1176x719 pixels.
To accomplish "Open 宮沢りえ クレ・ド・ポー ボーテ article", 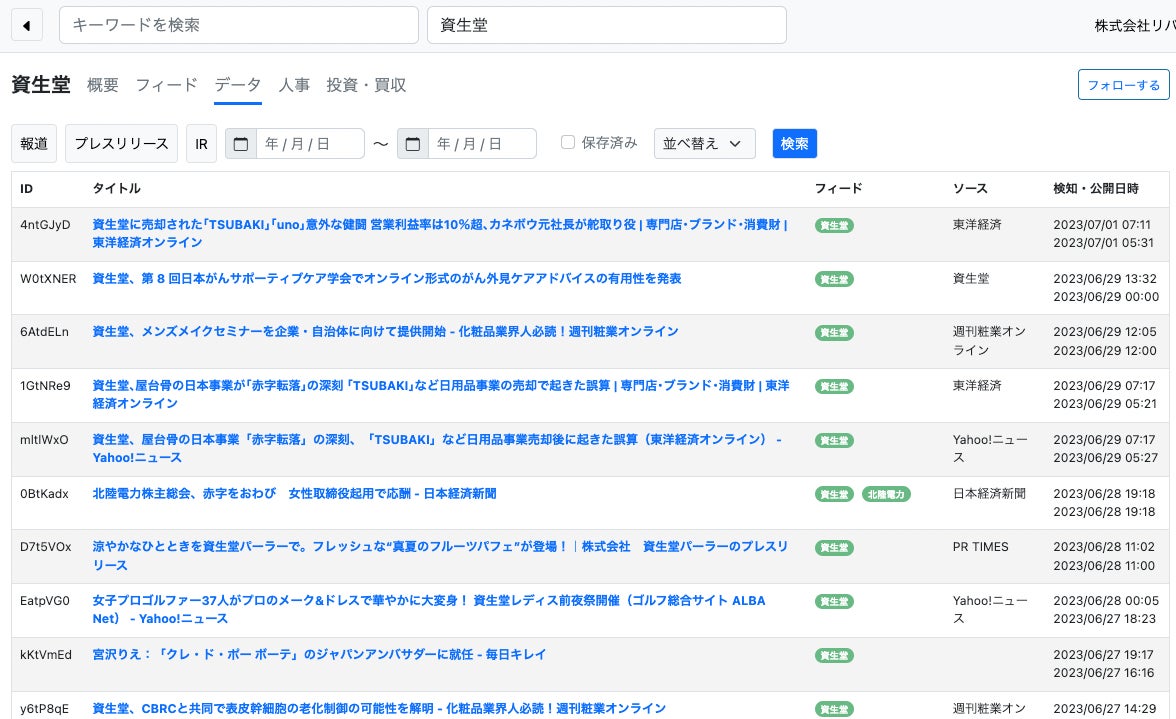I will 319,655.
